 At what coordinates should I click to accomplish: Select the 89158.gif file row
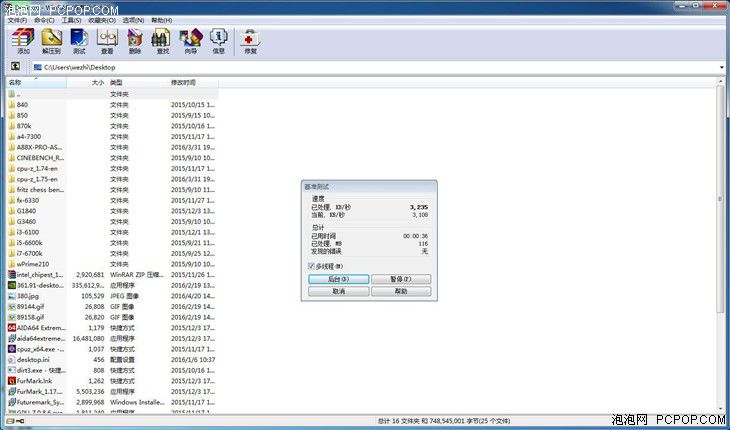click(x=112, y=317)
